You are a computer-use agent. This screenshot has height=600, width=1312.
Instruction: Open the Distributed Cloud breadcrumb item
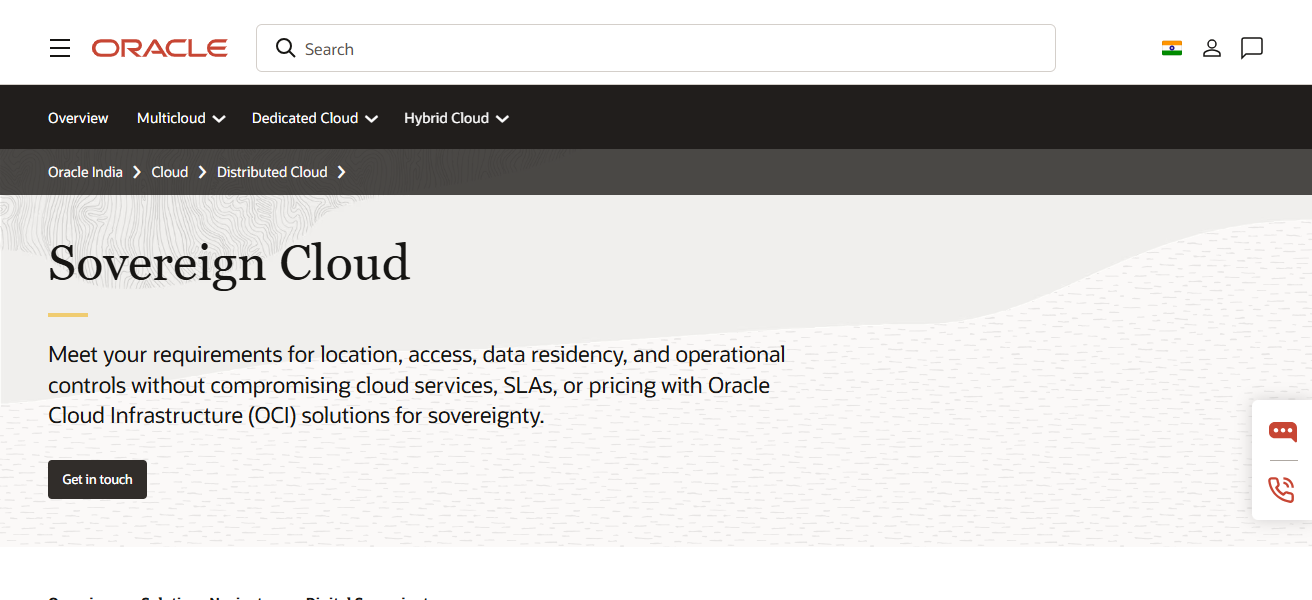pyautogui.click(x=271, y=171)
